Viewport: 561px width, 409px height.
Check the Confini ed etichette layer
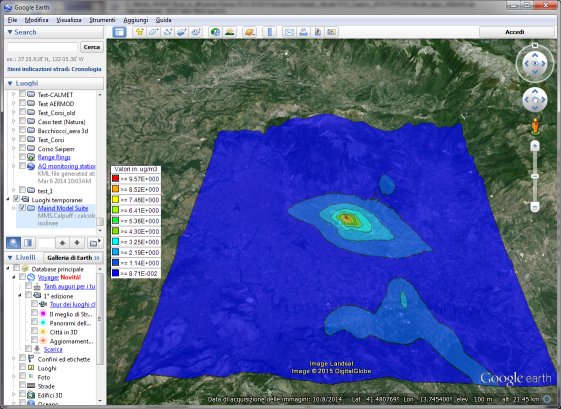pyautogui.click(x=22, y=358)
